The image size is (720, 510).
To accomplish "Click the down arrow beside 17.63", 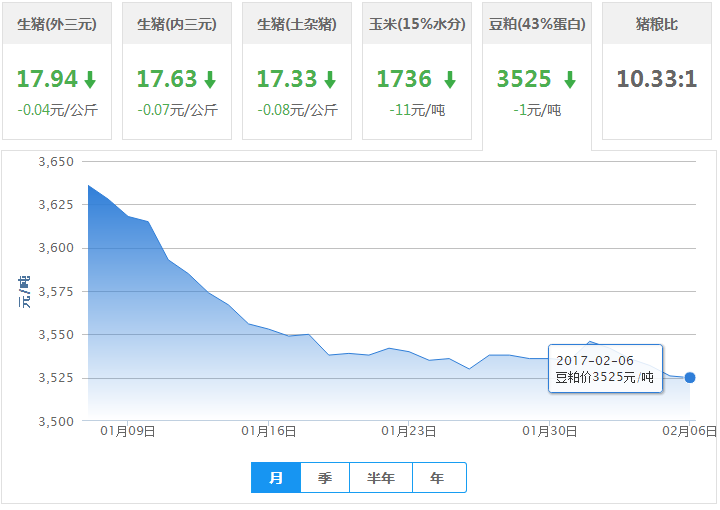I will (x=210, y=79).
